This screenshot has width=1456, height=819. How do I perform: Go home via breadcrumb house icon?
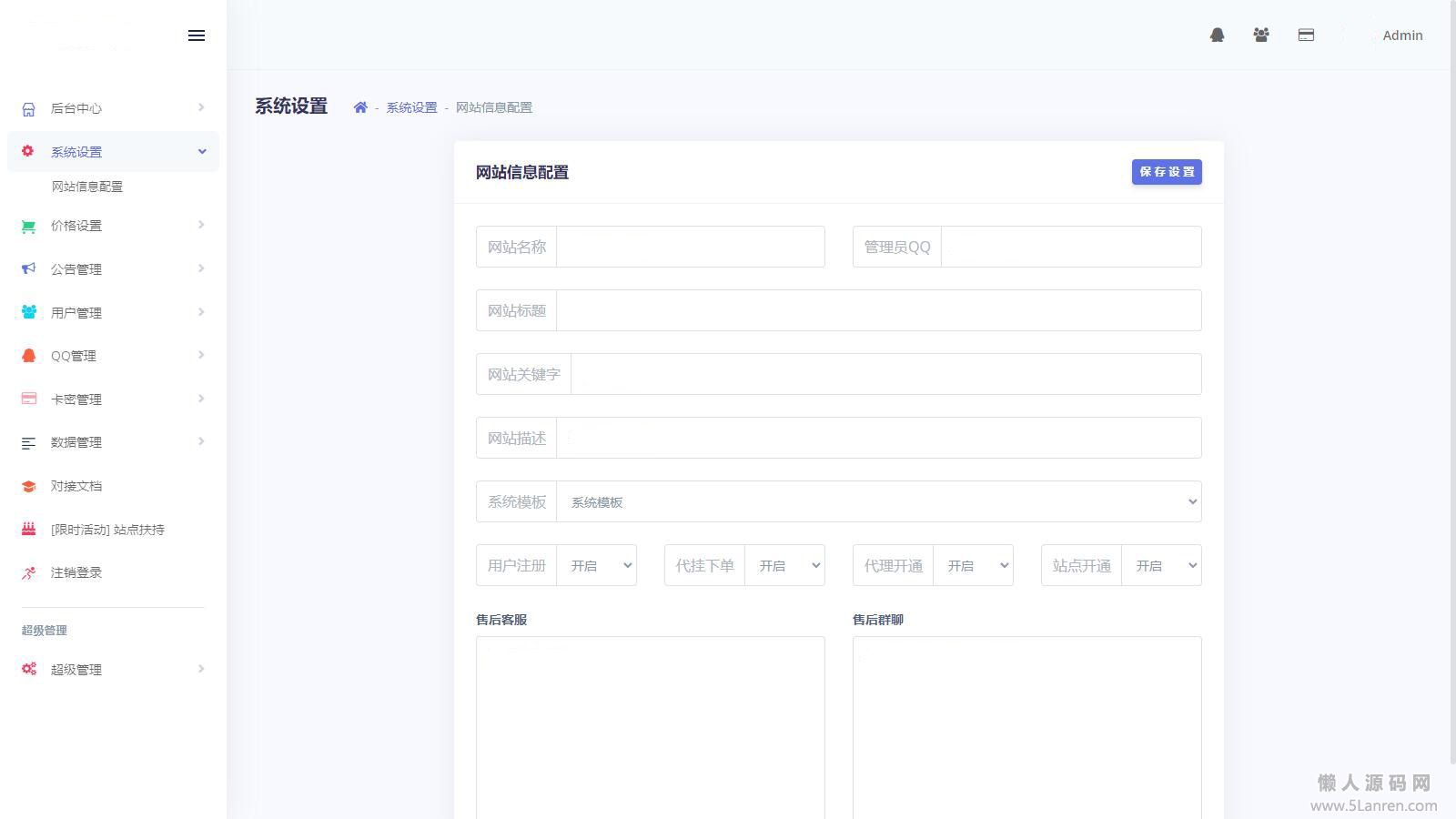360,107
